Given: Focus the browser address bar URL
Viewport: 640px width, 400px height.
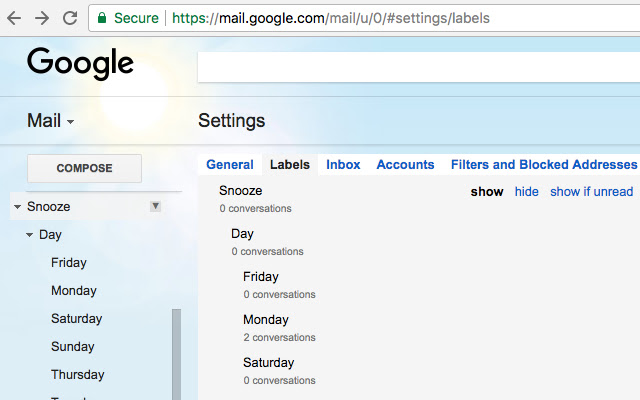Looking at the screenshot, I should (x=331, y=18).
